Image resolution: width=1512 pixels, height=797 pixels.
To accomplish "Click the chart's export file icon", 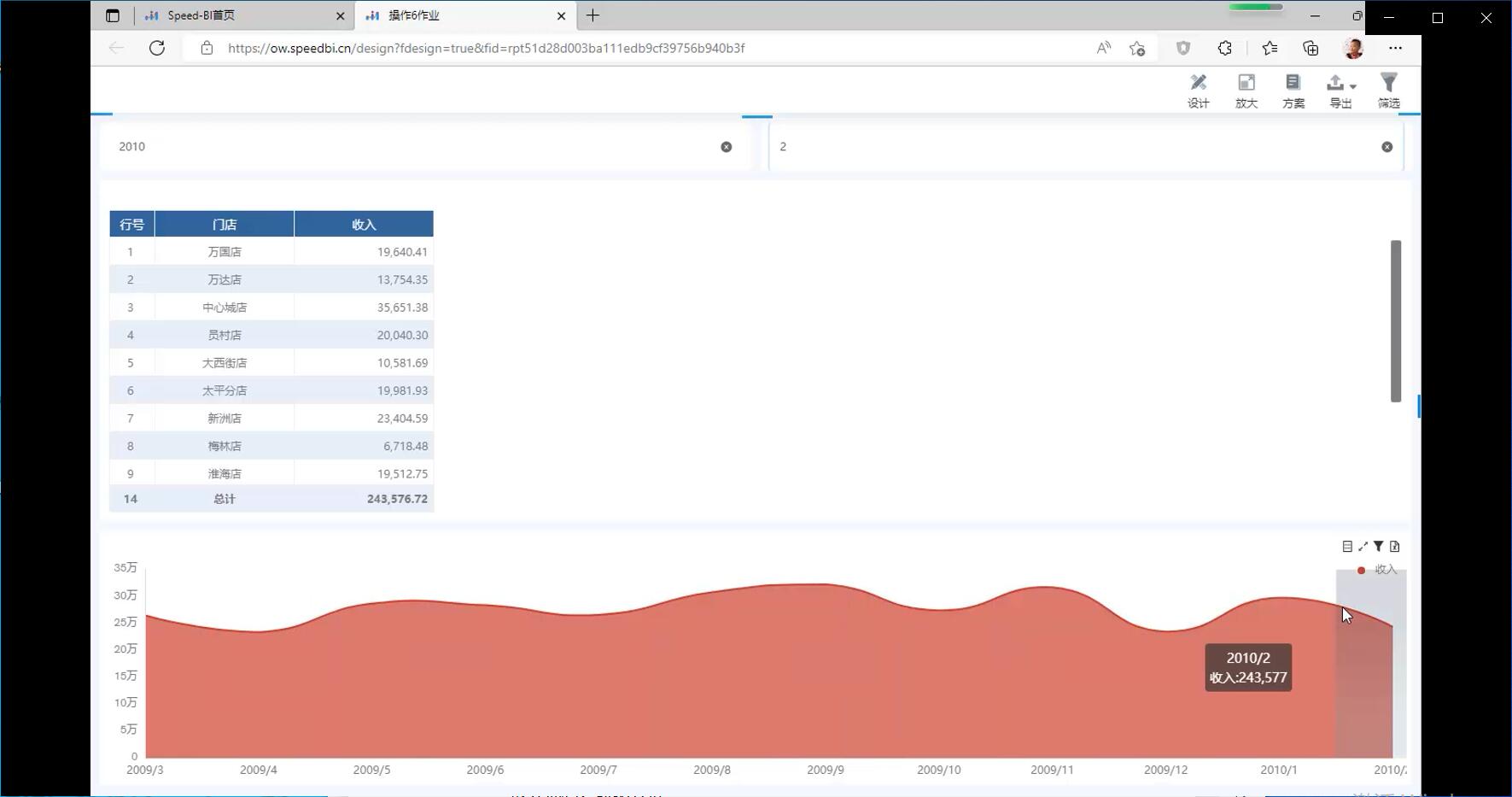I will (1394, 547).
